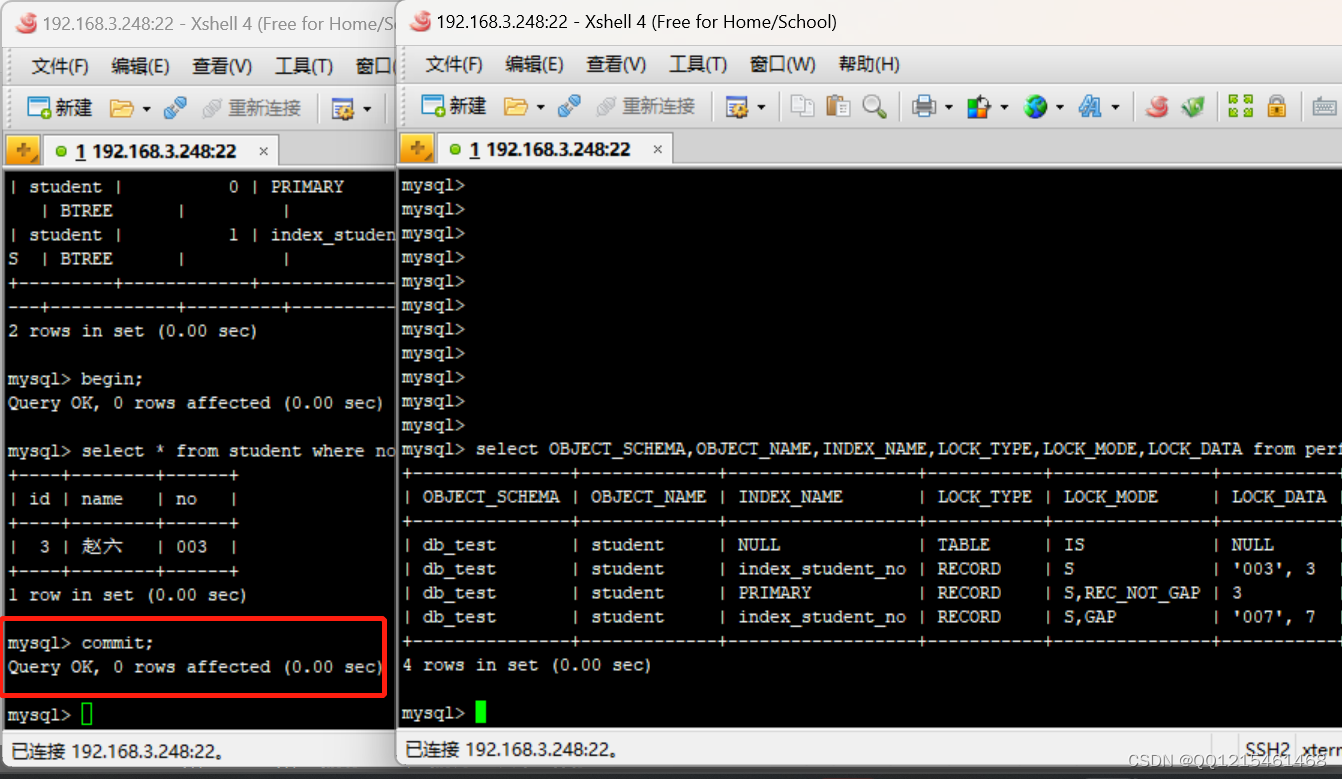
Task: Add new tab with orange plus in right window
Action: (416, 150)
